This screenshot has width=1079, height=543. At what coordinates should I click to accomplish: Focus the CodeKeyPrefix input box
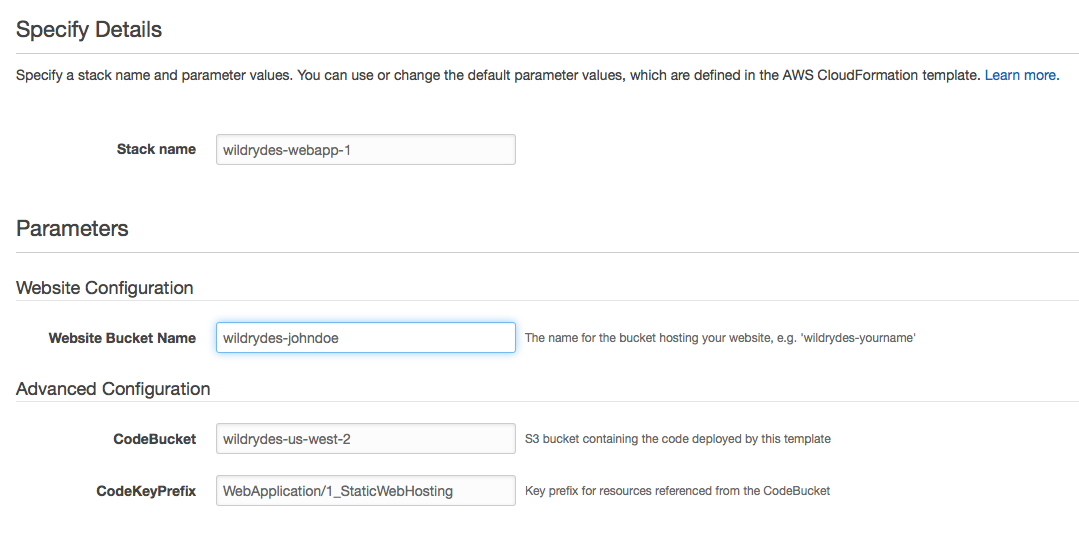coord(365,491)
